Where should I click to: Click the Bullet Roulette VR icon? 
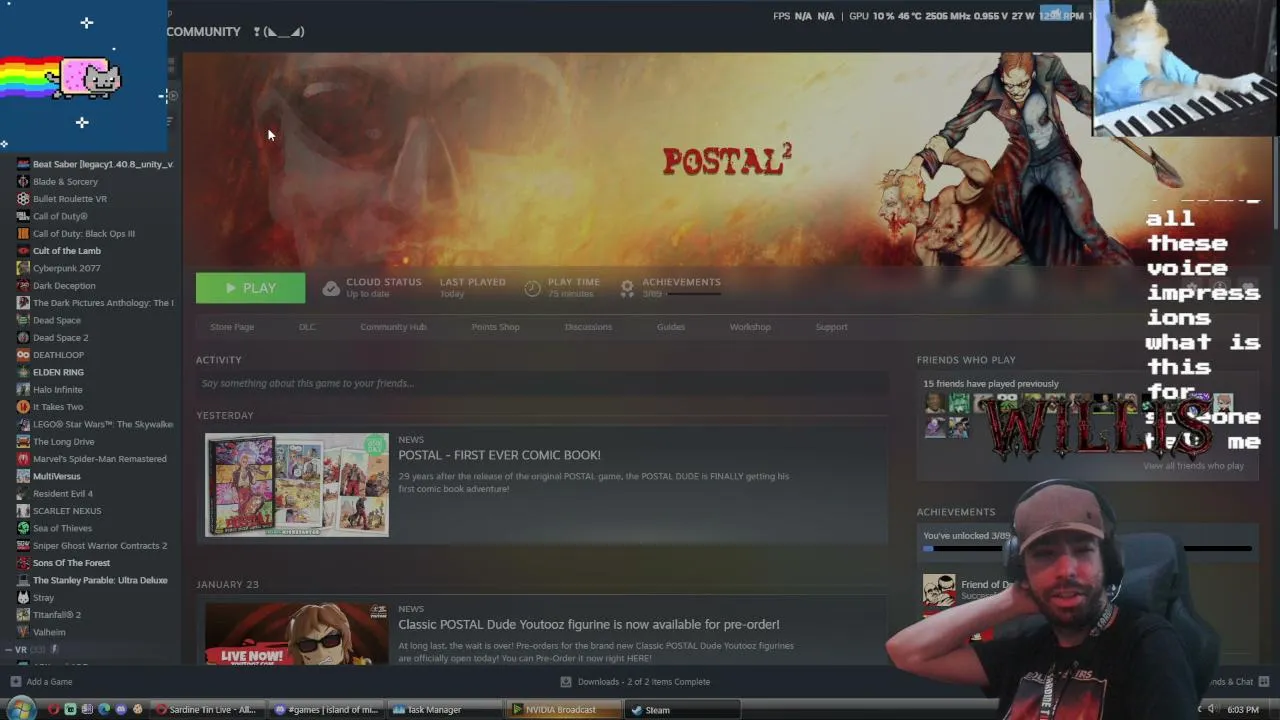coord(23,198)
